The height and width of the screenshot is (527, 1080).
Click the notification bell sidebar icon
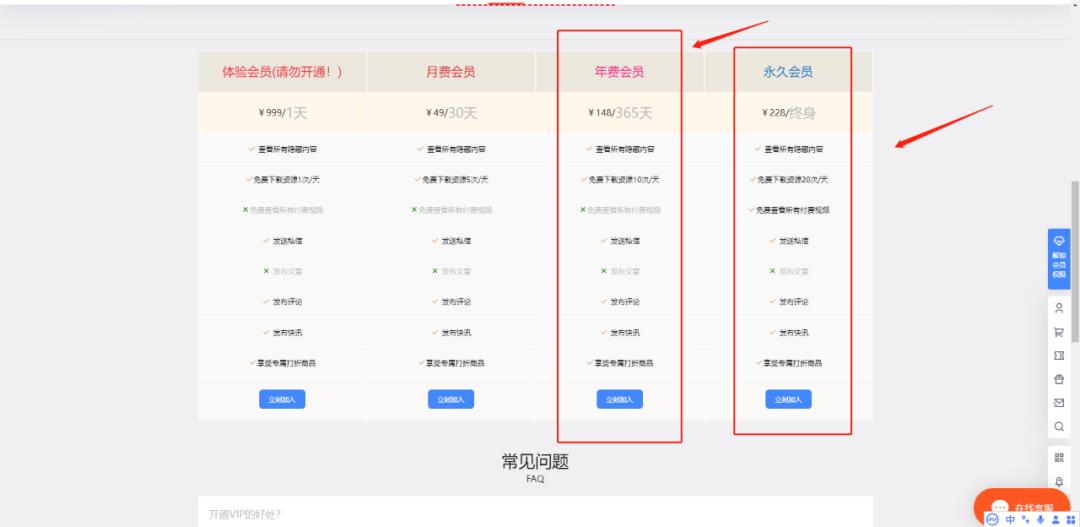point(1059,481)
